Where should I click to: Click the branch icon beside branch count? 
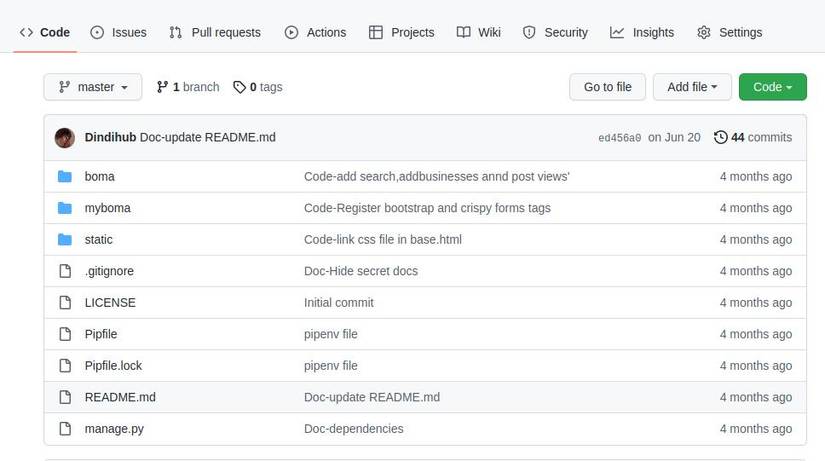[x=162, y=87]
